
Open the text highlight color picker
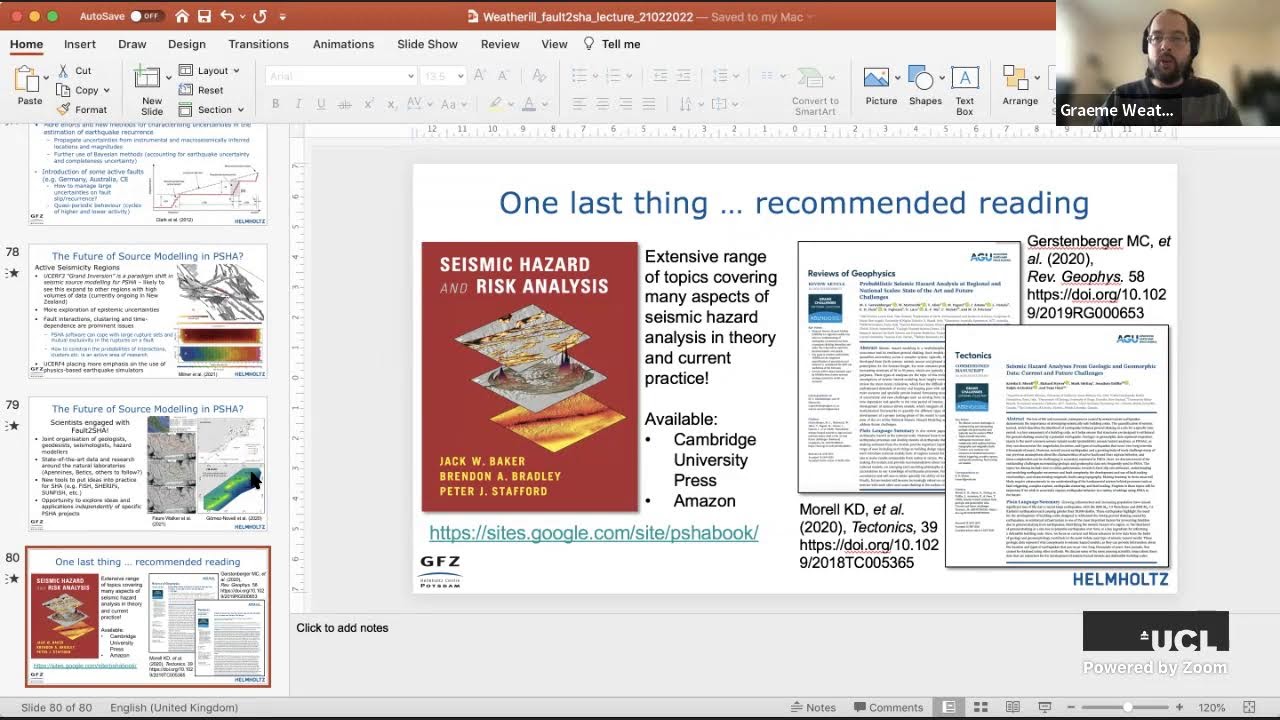[498, 104]
